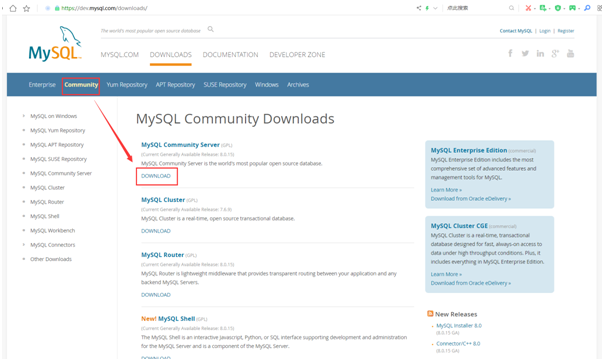This screenshot has width=604, height=361.
Task: Open the MySQL YouTube channel icon
Action: (570, 53)
